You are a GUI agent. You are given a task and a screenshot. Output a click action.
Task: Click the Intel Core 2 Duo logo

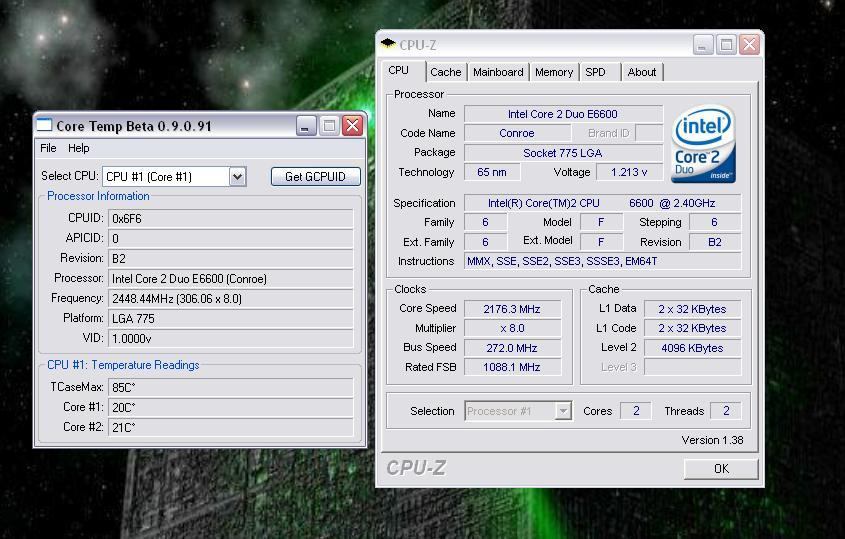(703, 143)
